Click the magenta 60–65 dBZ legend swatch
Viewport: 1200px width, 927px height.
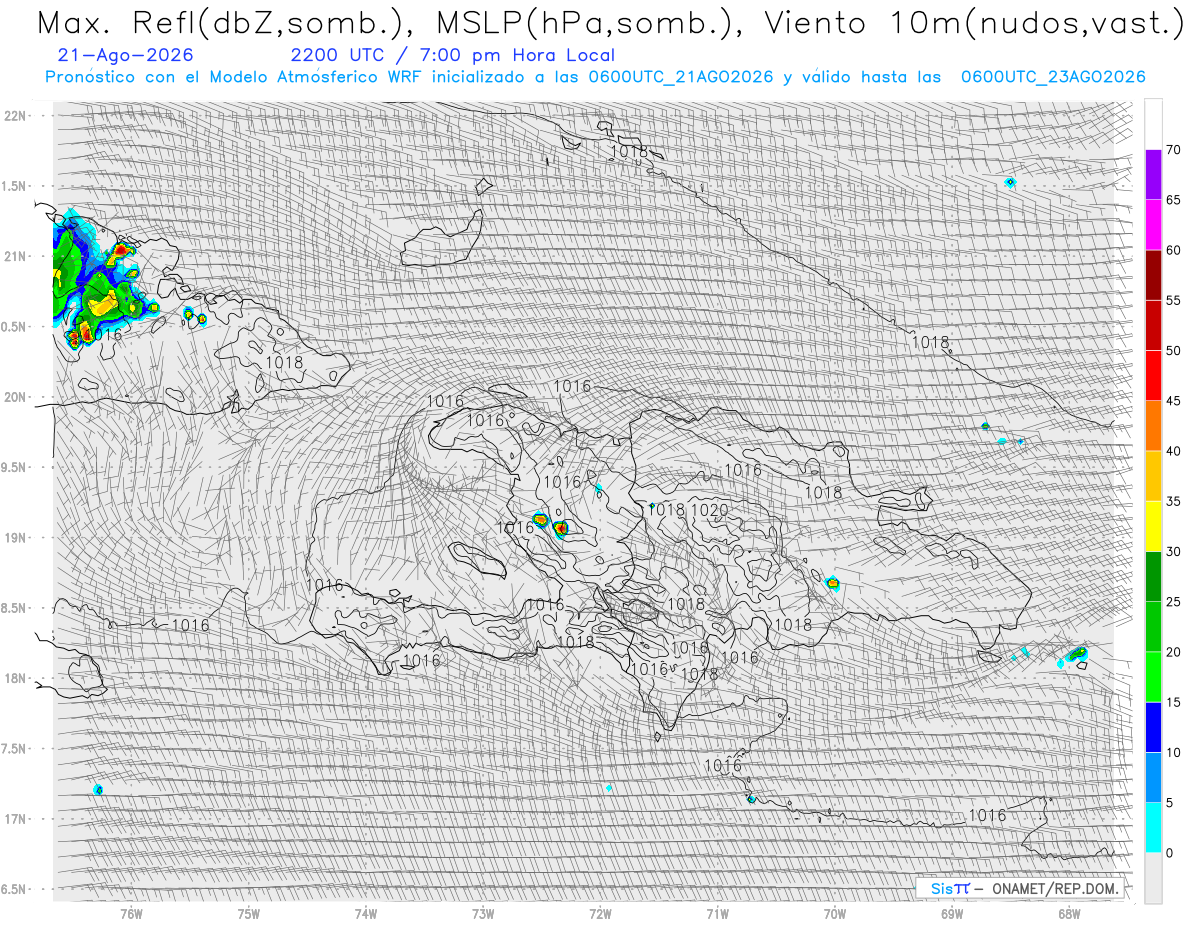[1153, 225]
